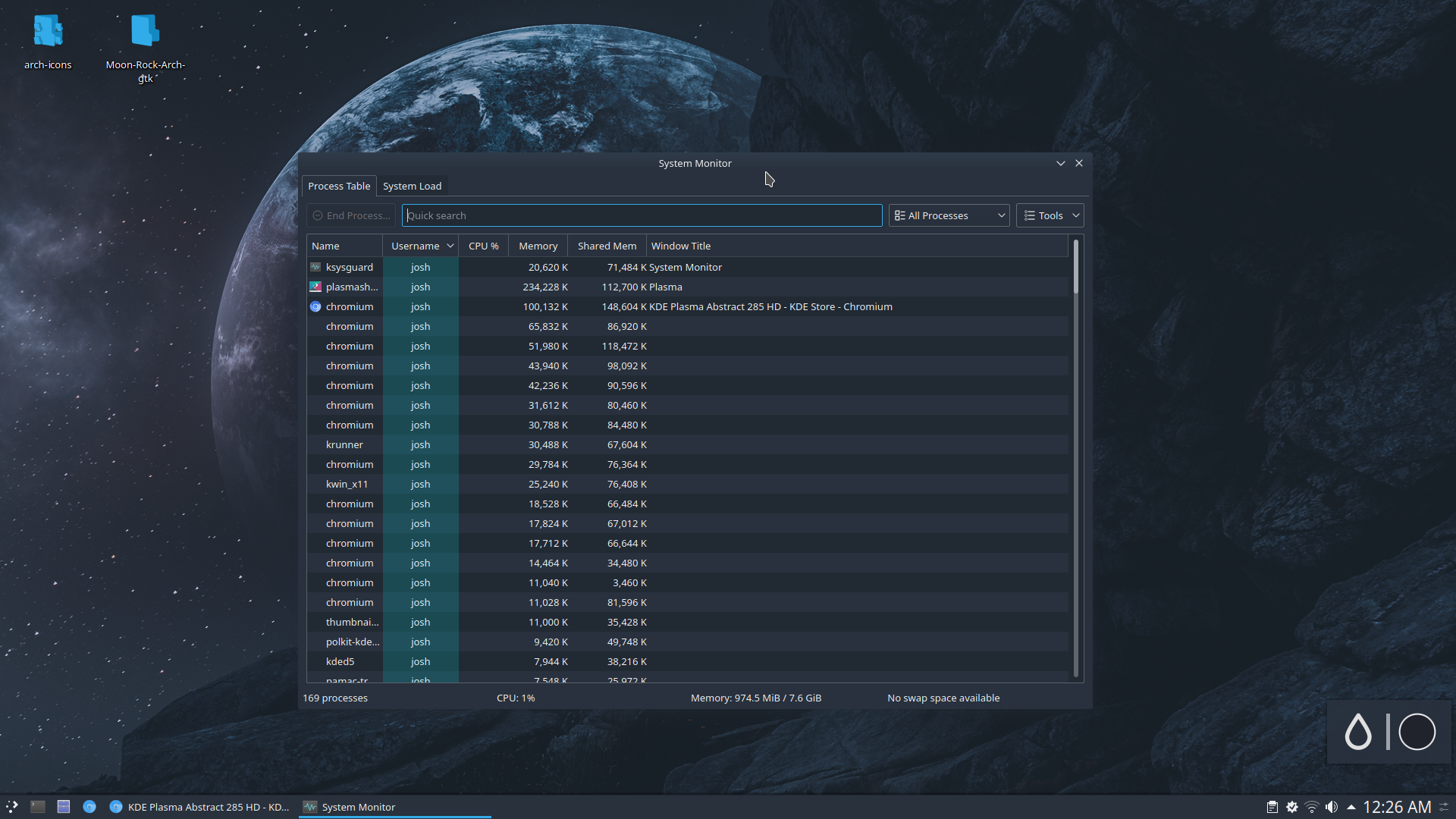The width and height of the screenshot is (1456, 819).
Task: Launch the terminal from the taskbar
Action: point(38,807)
